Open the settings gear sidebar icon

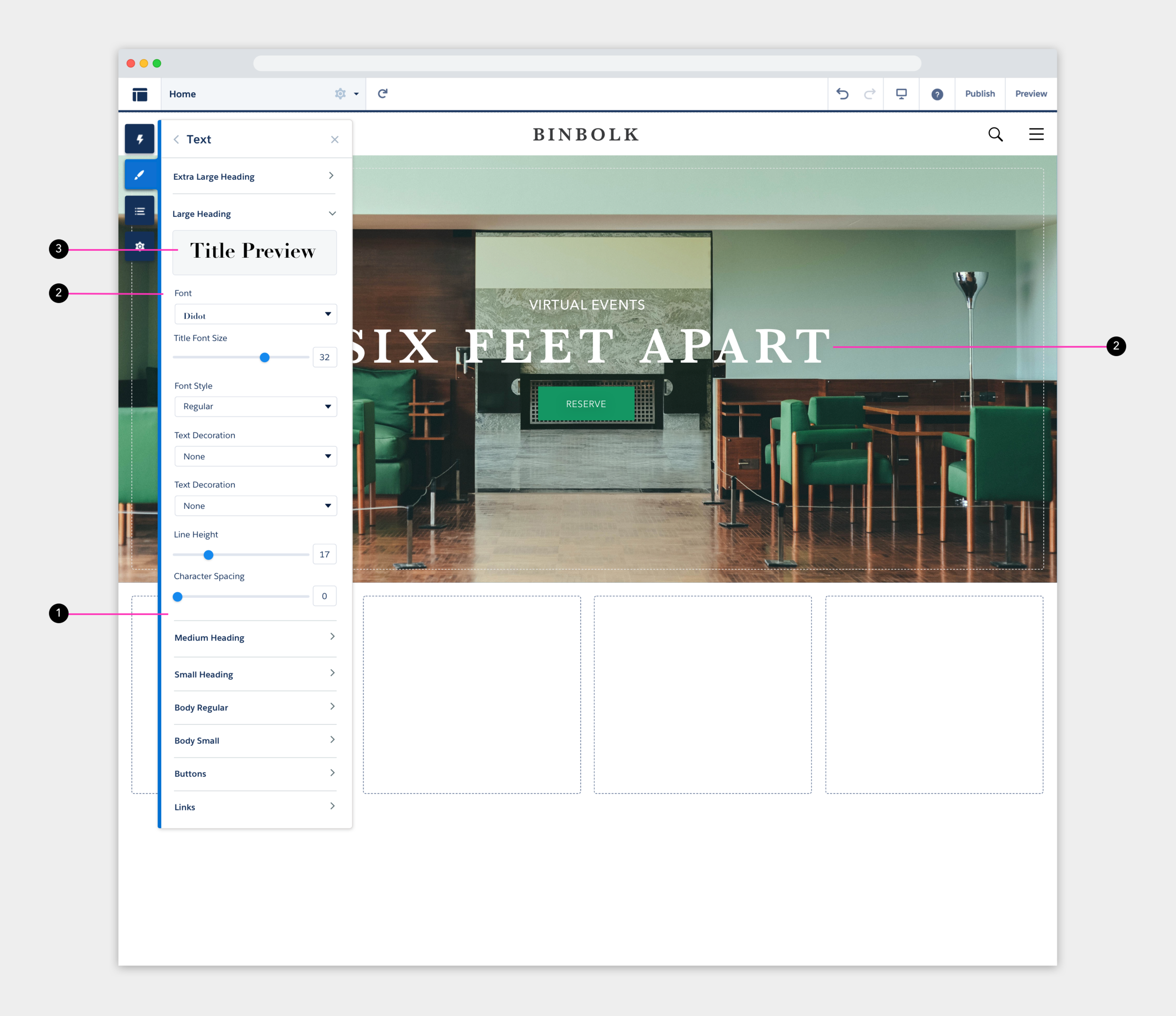click(140, 246)
